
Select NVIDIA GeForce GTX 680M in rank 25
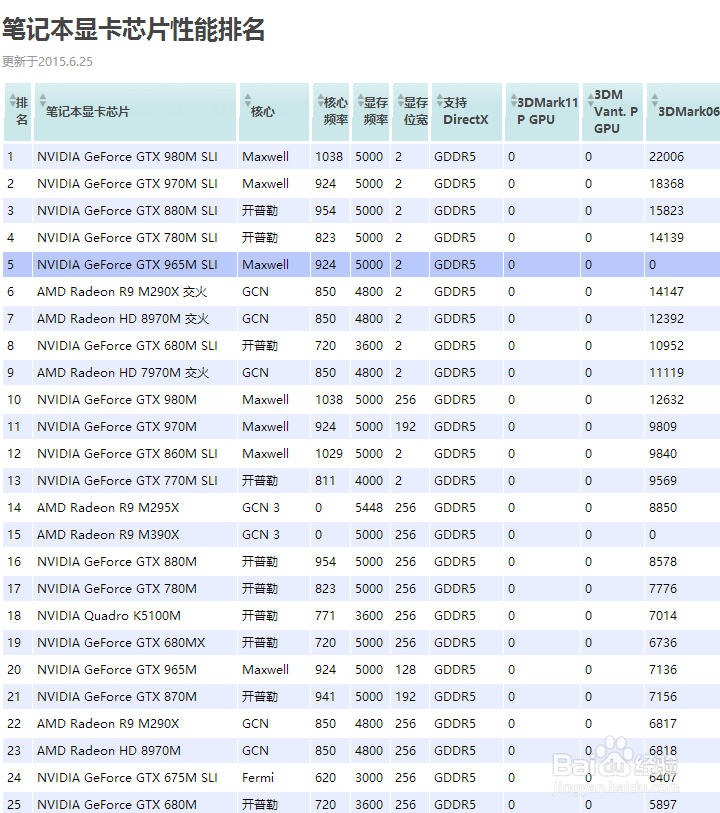(117, 804)
